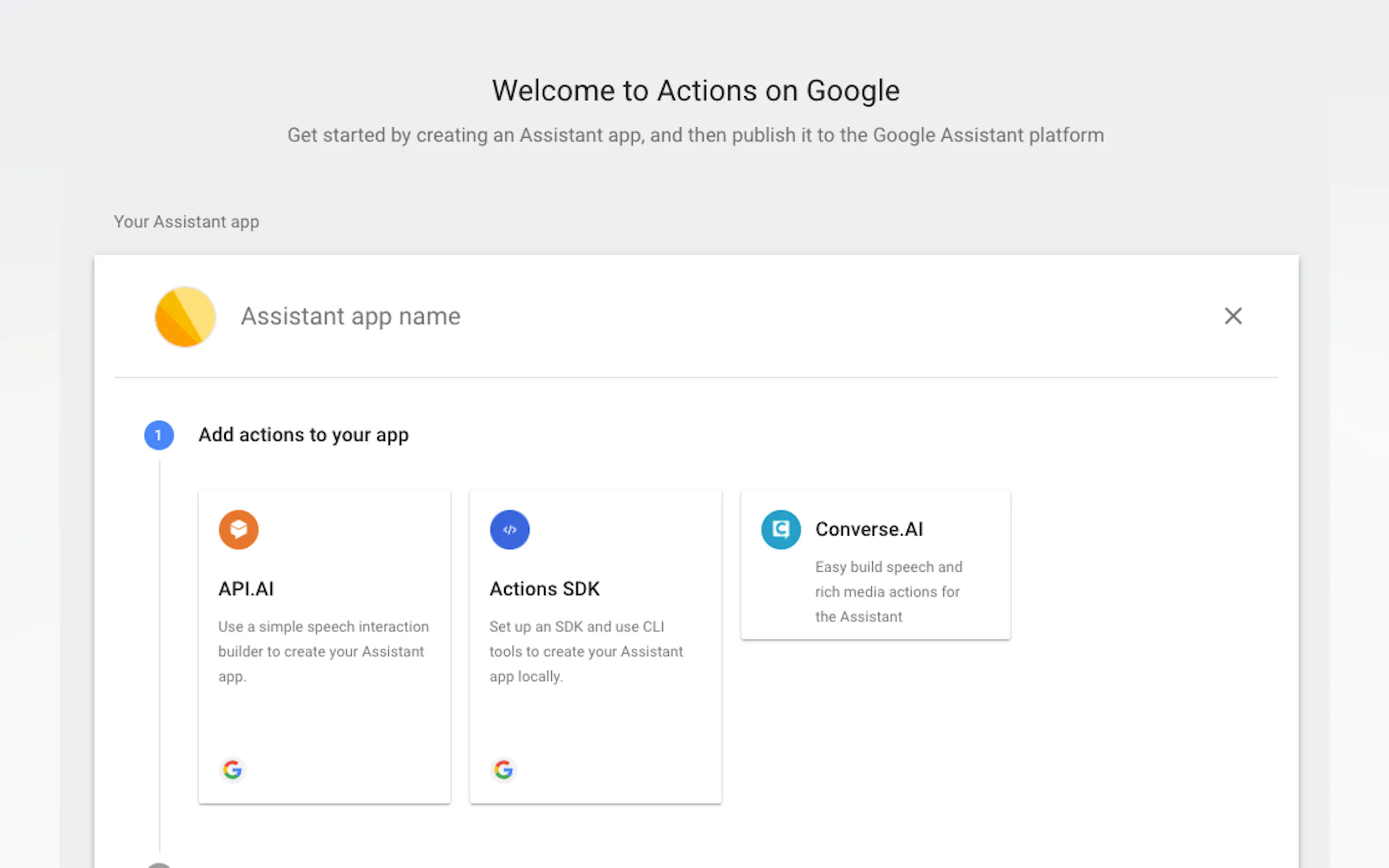Image resolution: width=1389 pixels, height=868 pixels.
Task: Click the blue step 1 circle
Action: point(159,435)
